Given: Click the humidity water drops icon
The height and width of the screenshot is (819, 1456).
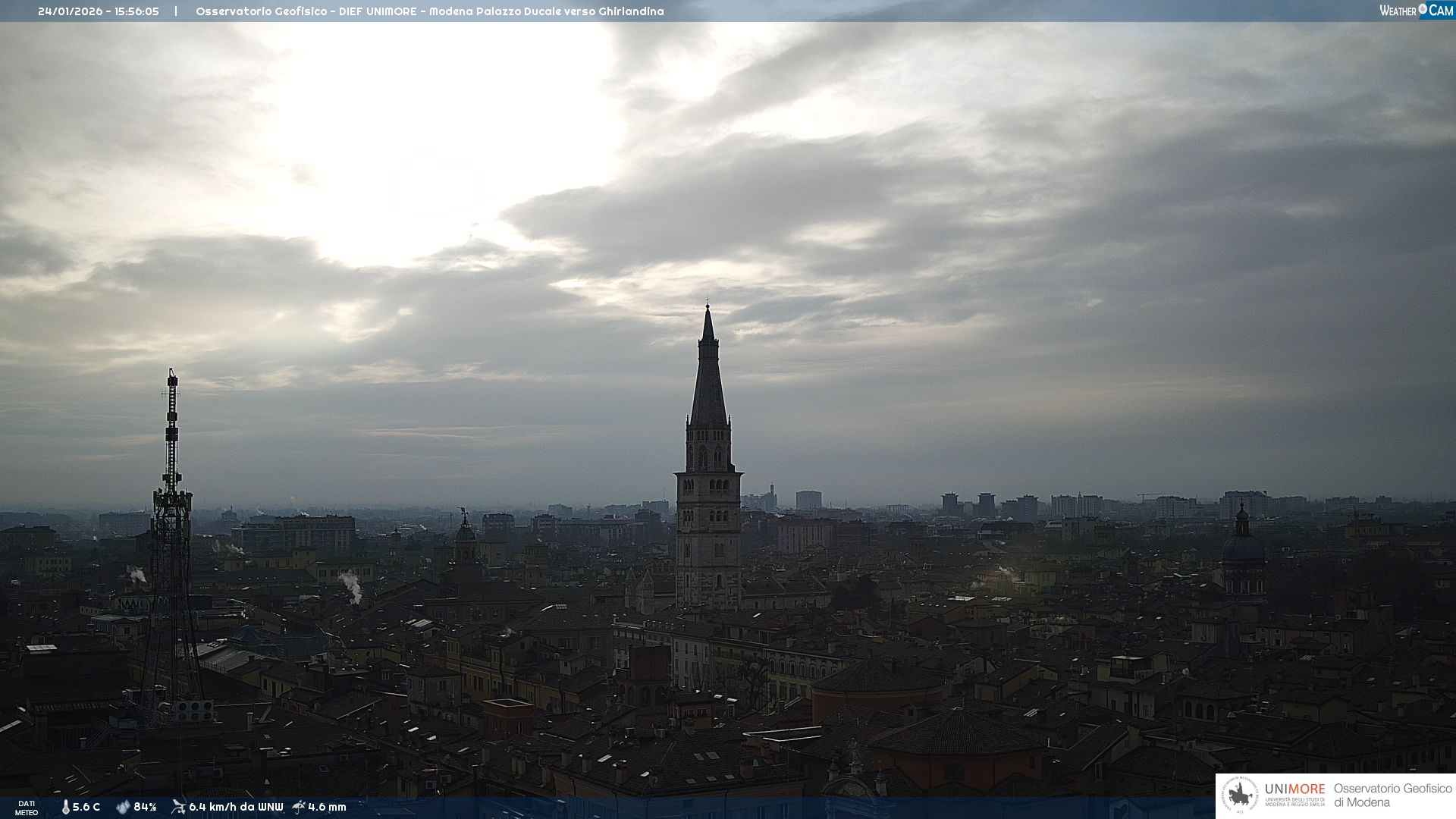Looking at the screenshot, I should tap(123, 807).
